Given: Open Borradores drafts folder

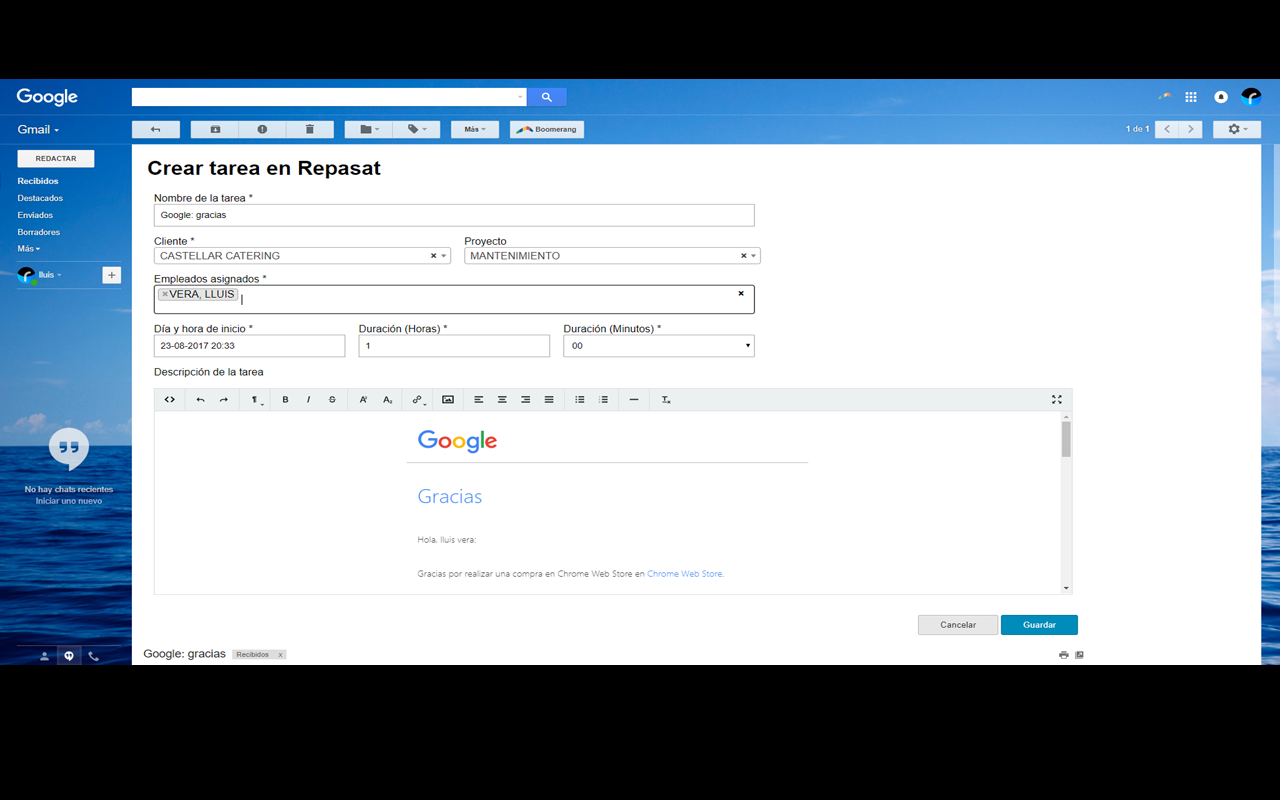Looking at the screenshot, I should pos(39,232).
